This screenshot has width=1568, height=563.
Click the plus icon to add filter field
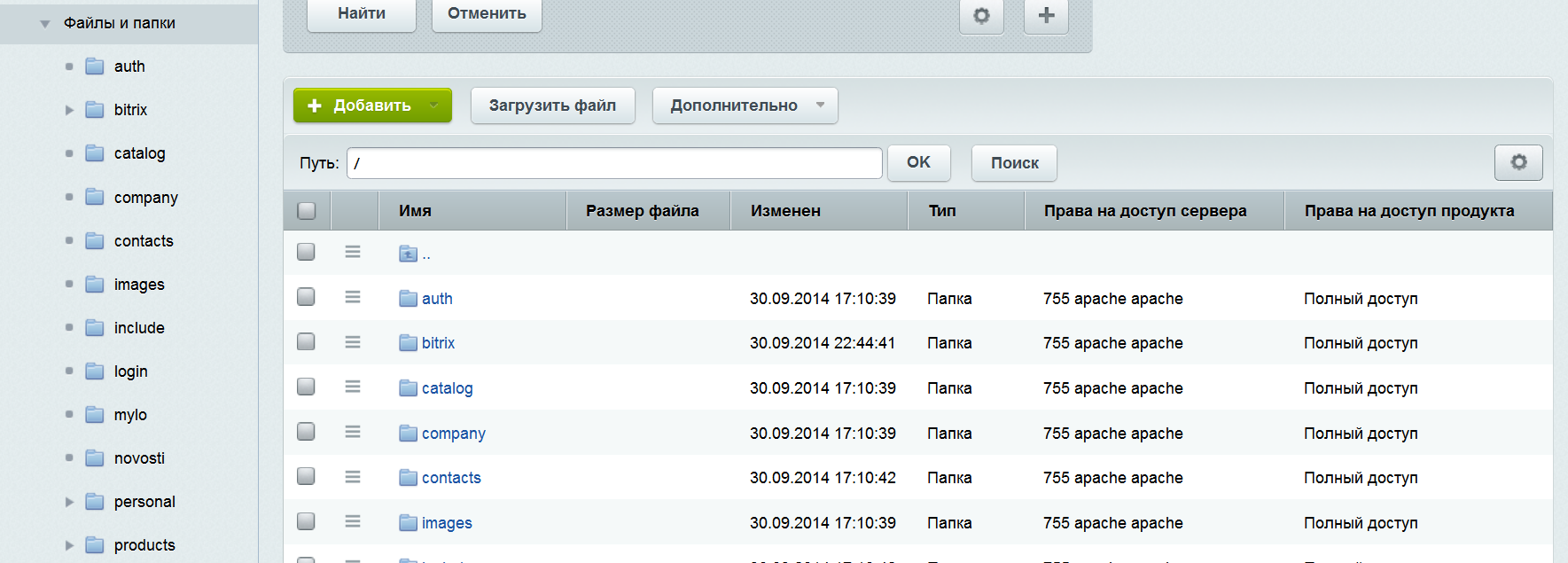1046,16
